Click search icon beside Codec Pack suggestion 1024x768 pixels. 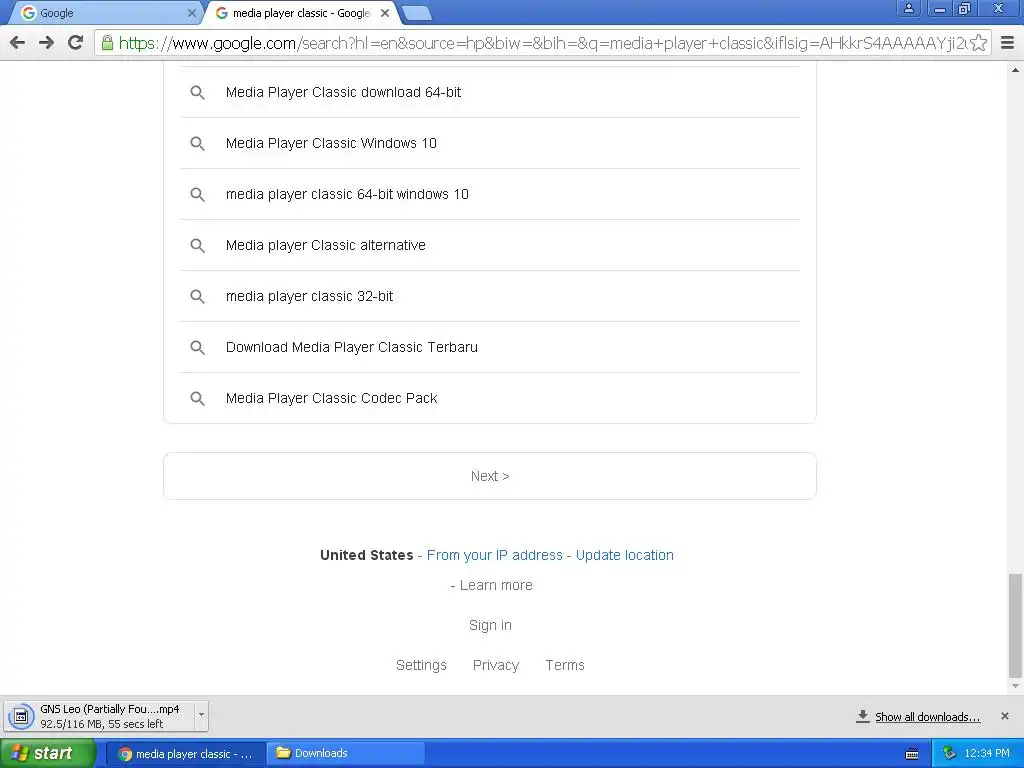pos(197,398)
